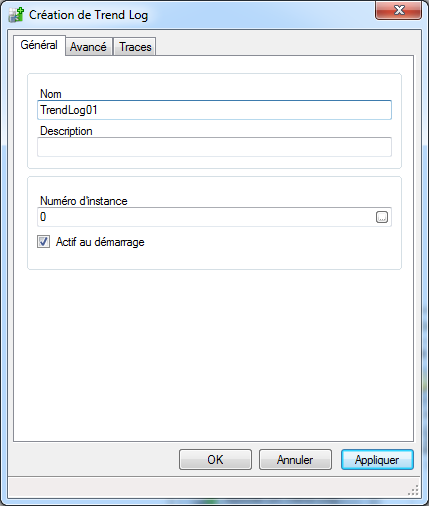This screenshot has height=506, width=429.
Task: Click the Numéro d'instance label
Action: tap(84, 201)
